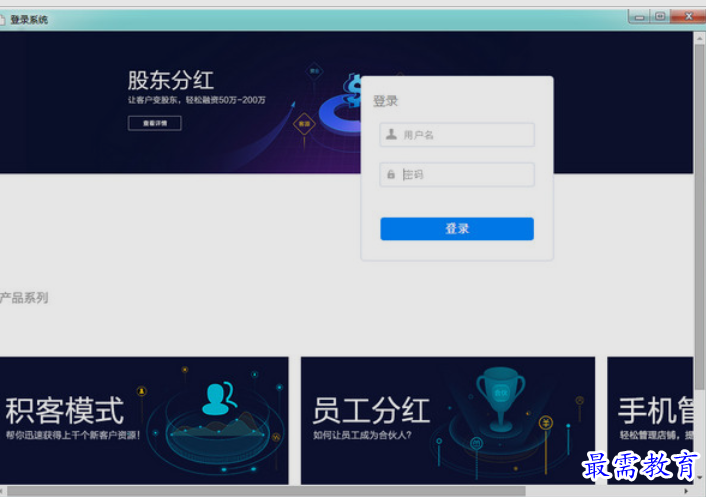Open the 员工分红 product card
Screen dimensions: 706x497
coord(448,420)
